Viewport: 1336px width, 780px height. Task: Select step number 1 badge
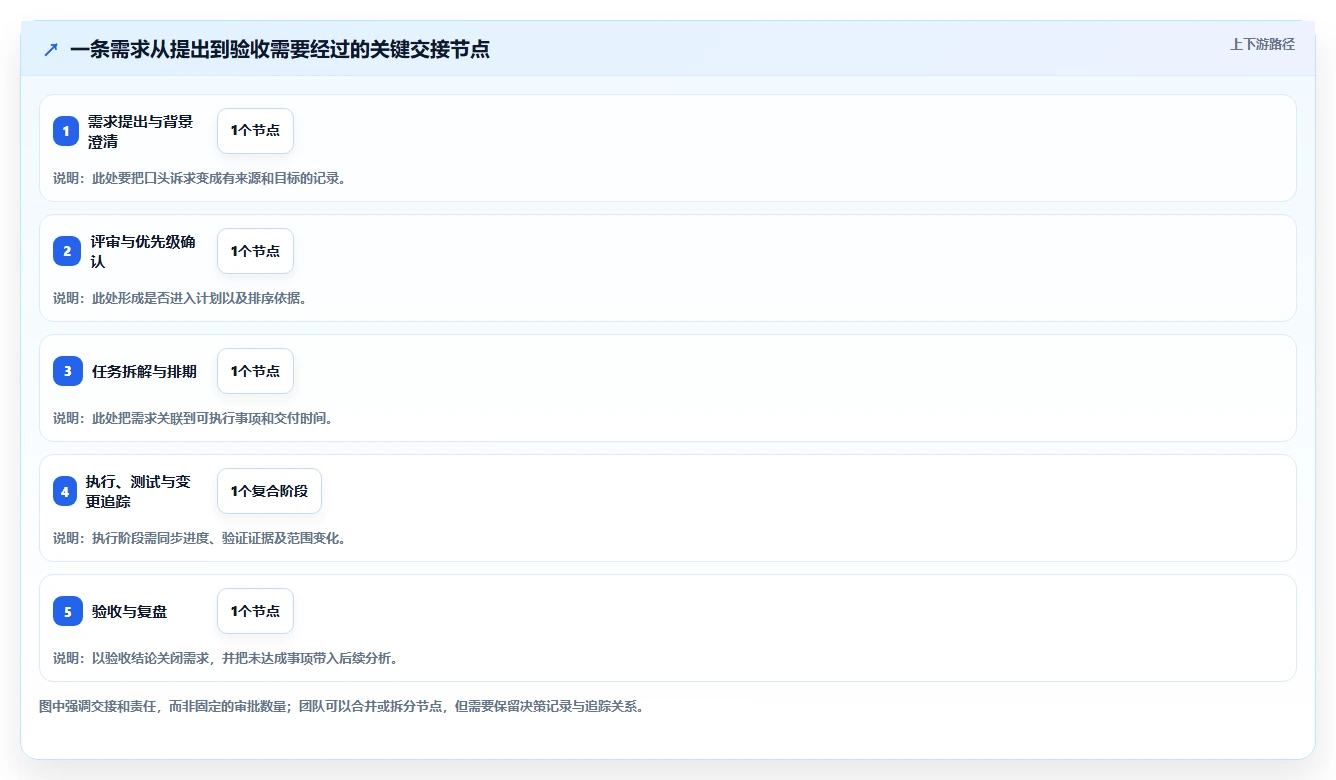point(66,131)
